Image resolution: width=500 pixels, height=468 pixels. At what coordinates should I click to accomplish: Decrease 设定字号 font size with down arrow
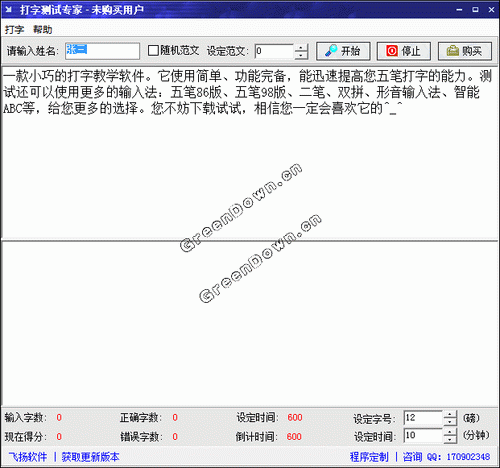[450, 421]
